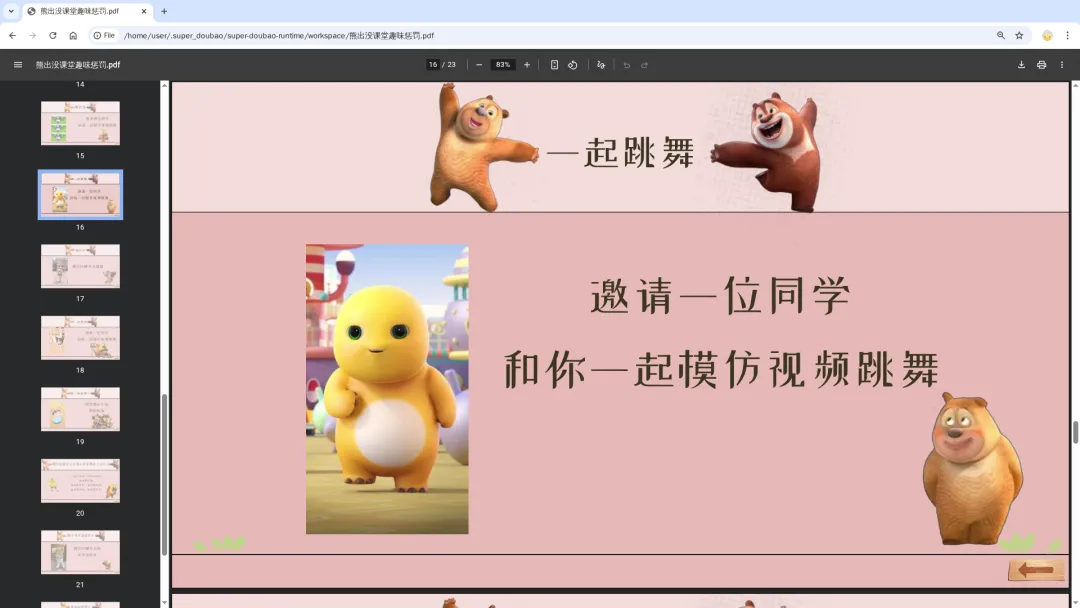The height and width of the screenshot is (608, 1080).
Task: Click the undo arrow in PDF toolbar
Action: pos(626,65)
